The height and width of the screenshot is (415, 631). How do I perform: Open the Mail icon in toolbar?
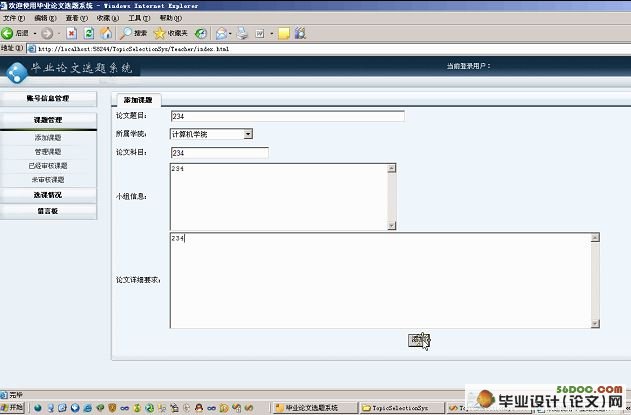click(221, 33)
